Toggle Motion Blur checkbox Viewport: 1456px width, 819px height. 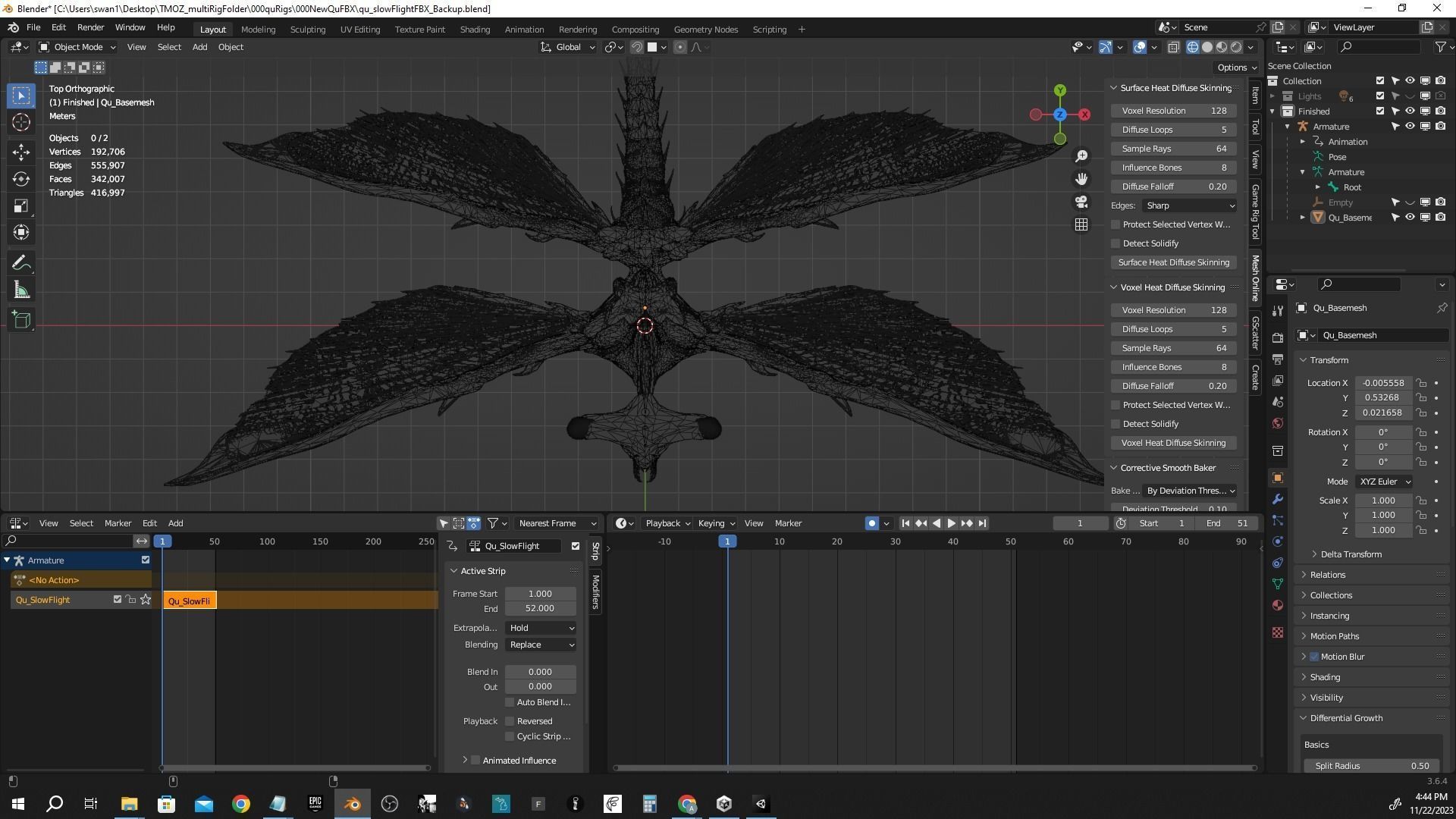click(1314, 657)
